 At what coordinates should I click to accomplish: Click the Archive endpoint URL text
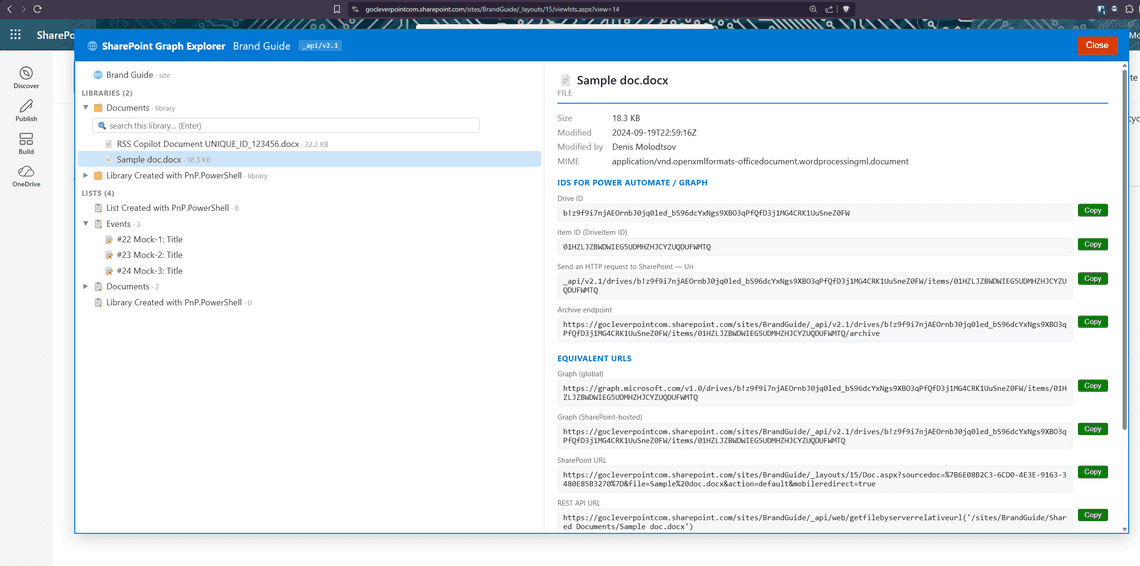click(814, 328)
